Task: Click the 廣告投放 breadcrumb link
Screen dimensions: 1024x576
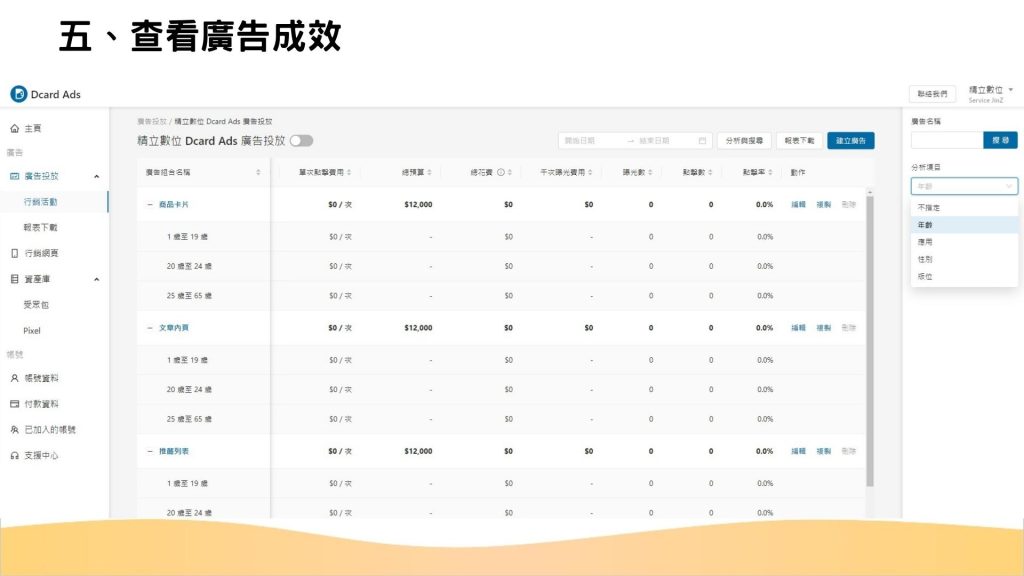Action: 152,121
